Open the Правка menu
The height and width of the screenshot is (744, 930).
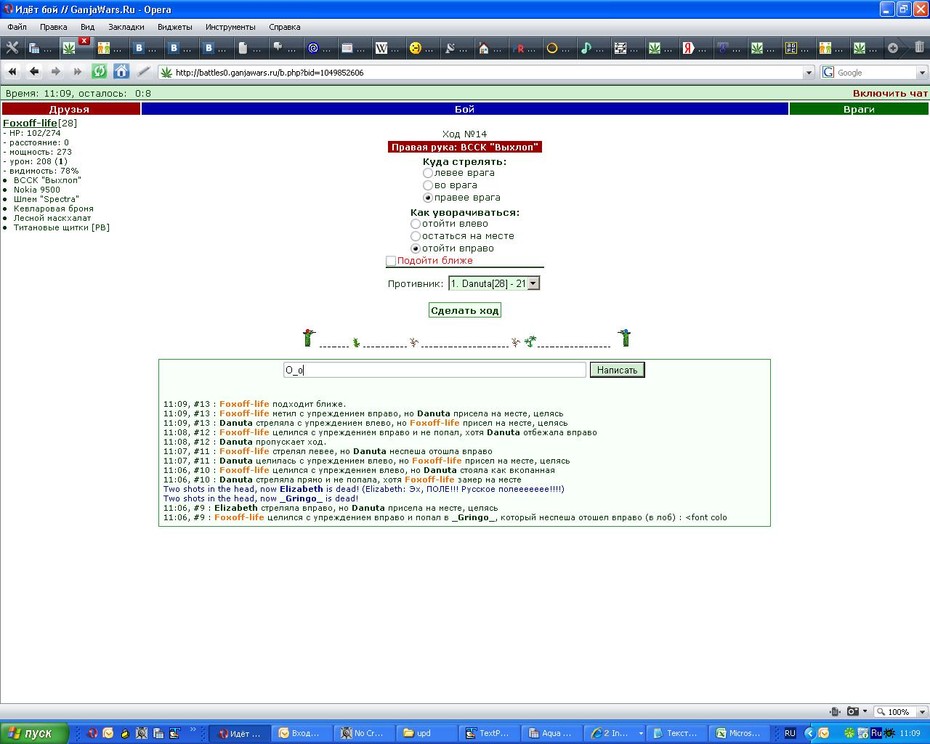53,27
